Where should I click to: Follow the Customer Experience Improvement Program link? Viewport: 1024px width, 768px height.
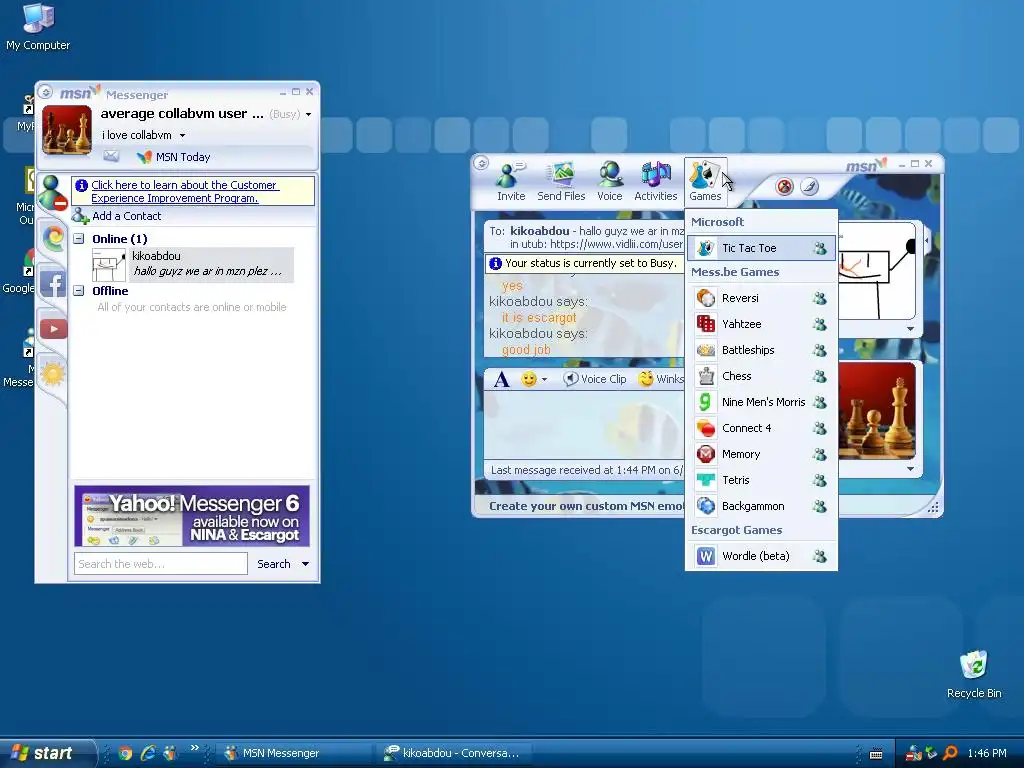(185, 192)
